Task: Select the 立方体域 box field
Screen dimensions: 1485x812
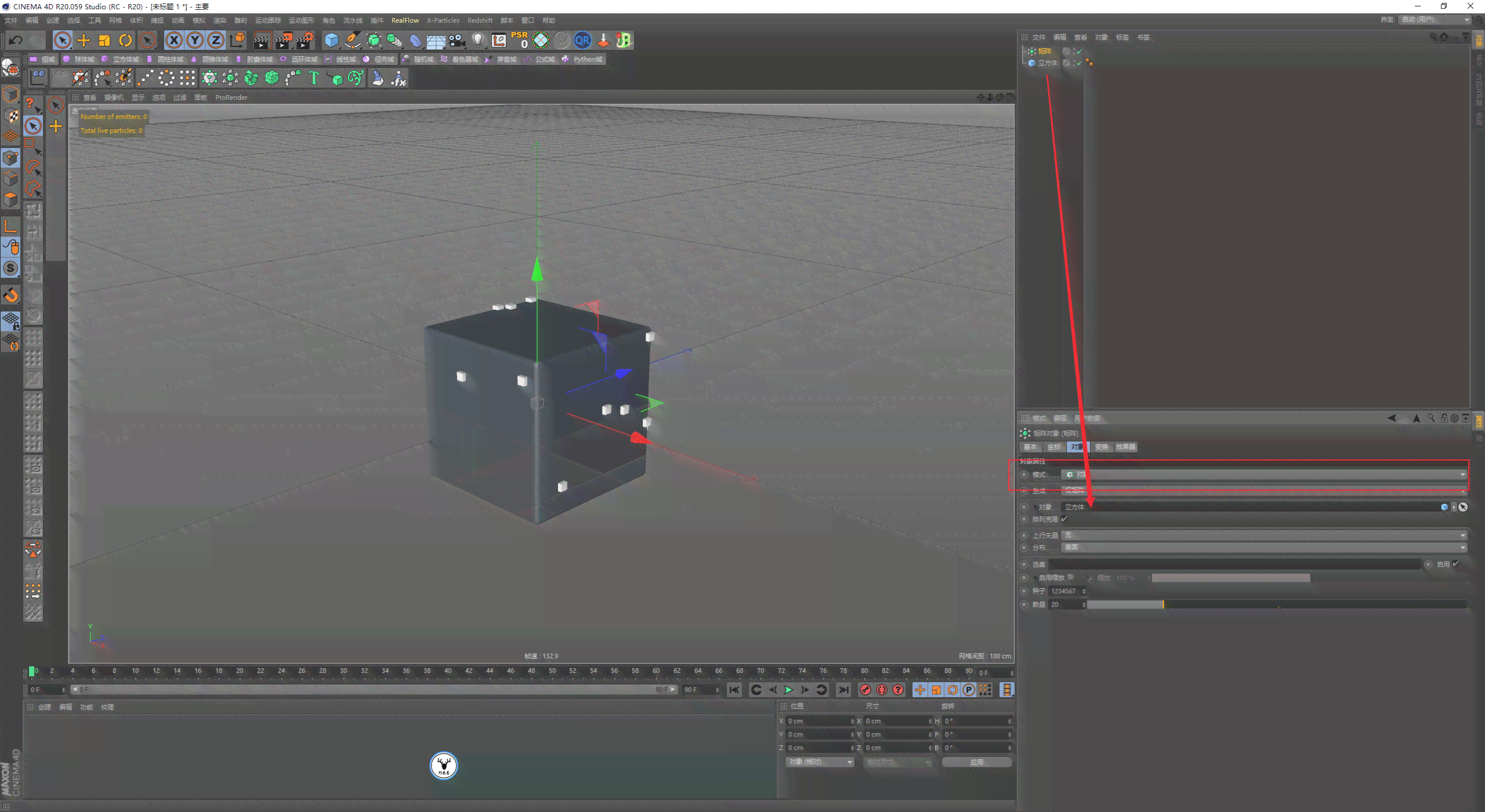Action: coord(121,59)
